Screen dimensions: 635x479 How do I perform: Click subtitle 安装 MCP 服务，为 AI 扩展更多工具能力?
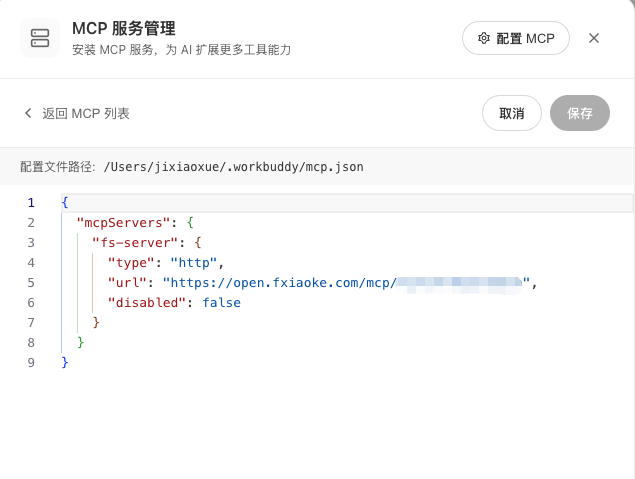tap(181, 50)
